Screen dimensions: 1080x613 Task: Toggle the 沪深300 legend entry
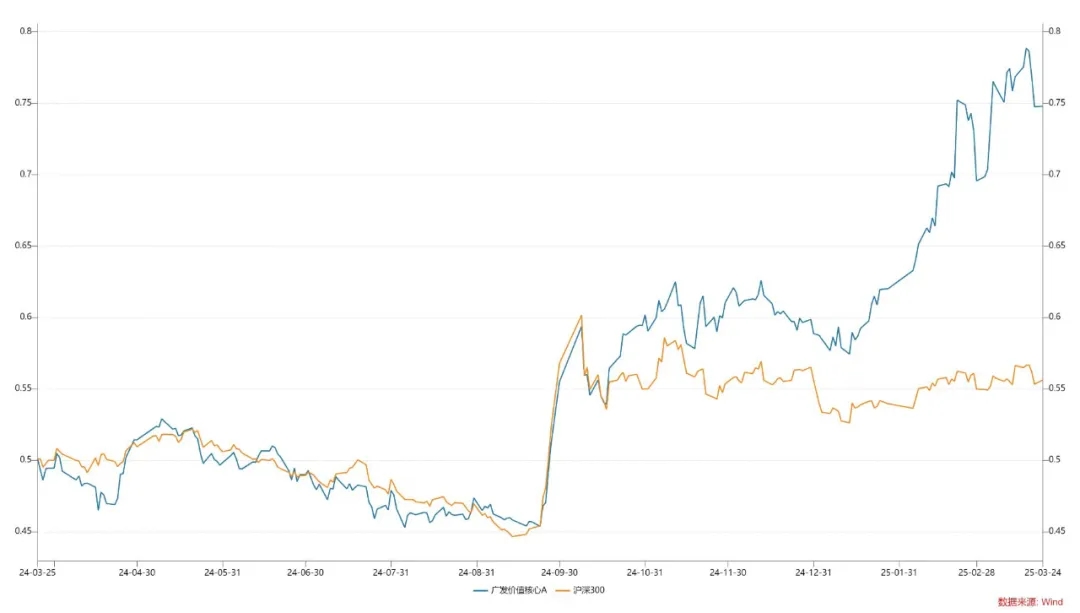coord(588,590)
